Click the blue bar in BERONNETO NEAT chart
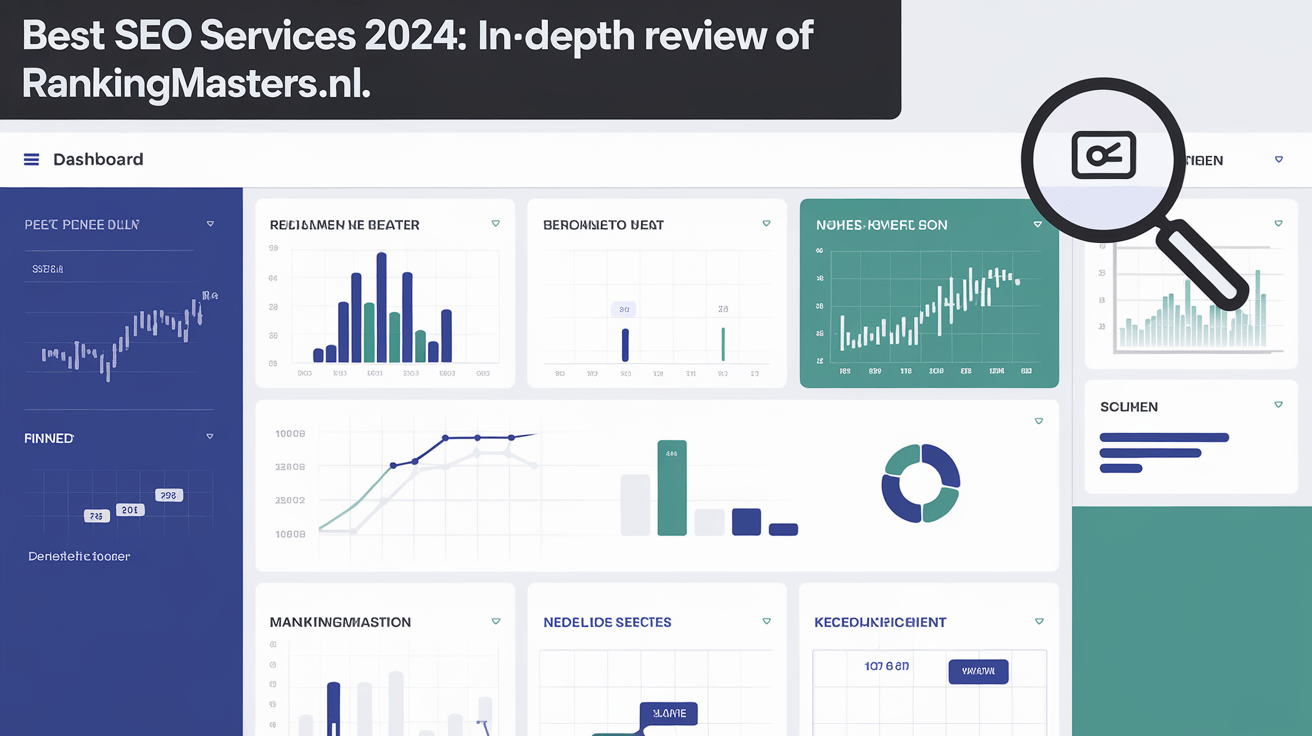 coord(625,345)
